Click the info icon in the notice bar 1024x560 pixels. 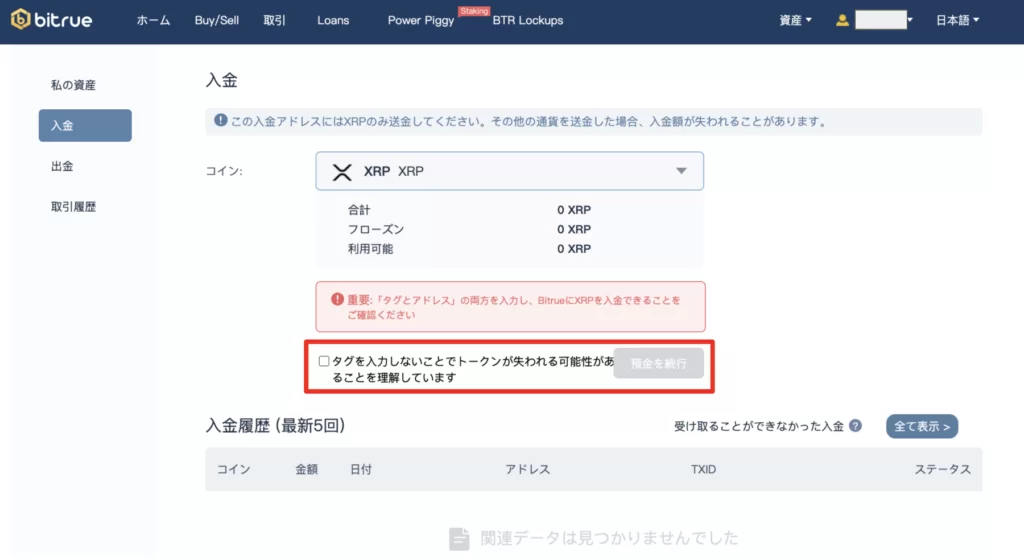[221, 121]
